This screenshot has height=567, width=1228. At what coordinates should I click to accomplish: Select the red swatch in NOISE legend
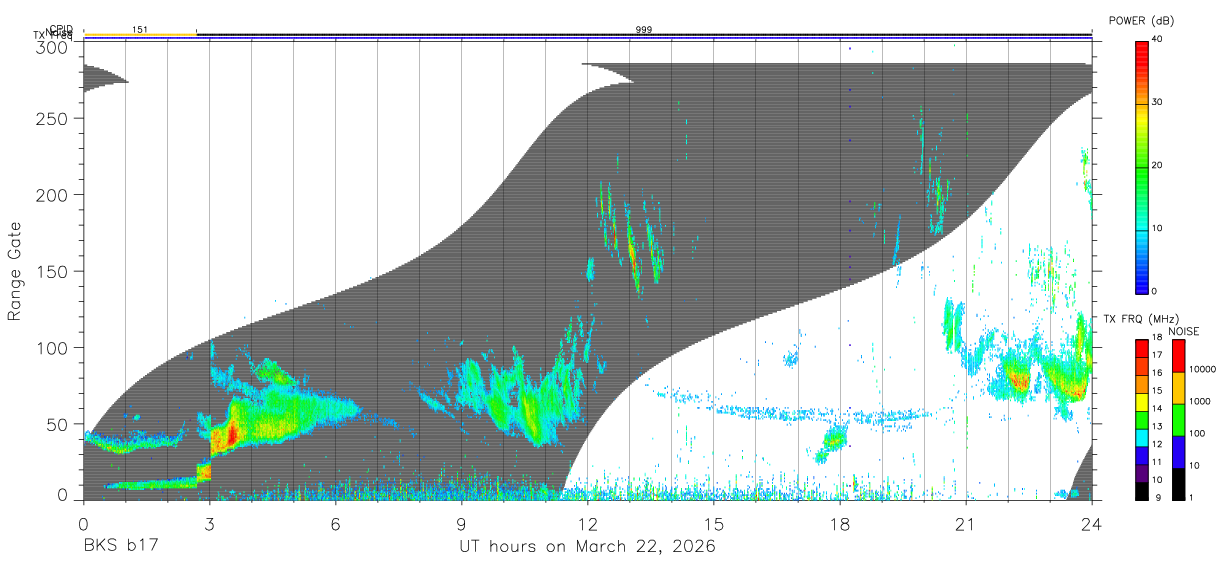(1178, 357)
